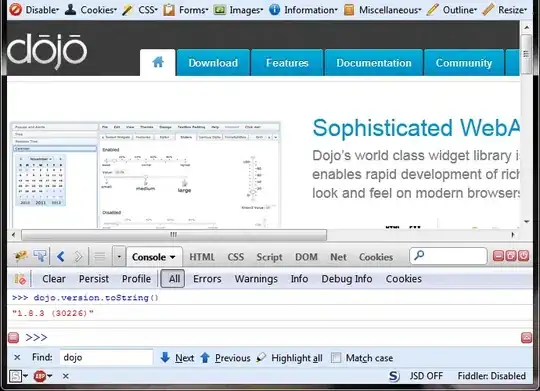Click the break on all errors icon
Screen dimensions: 540x391
(x=20, y=279)
